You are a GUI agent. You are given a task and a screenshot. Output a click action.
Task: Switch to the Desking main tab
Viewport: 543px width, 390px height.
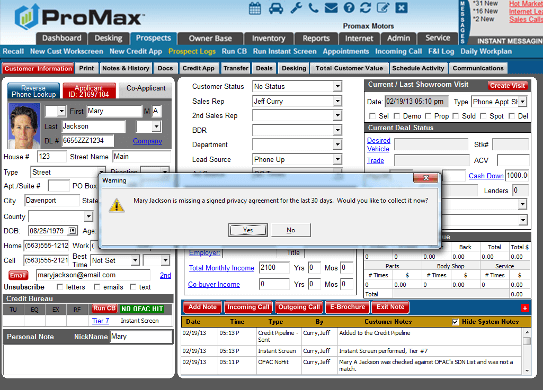pyautogui.click(x=108, y=38)
